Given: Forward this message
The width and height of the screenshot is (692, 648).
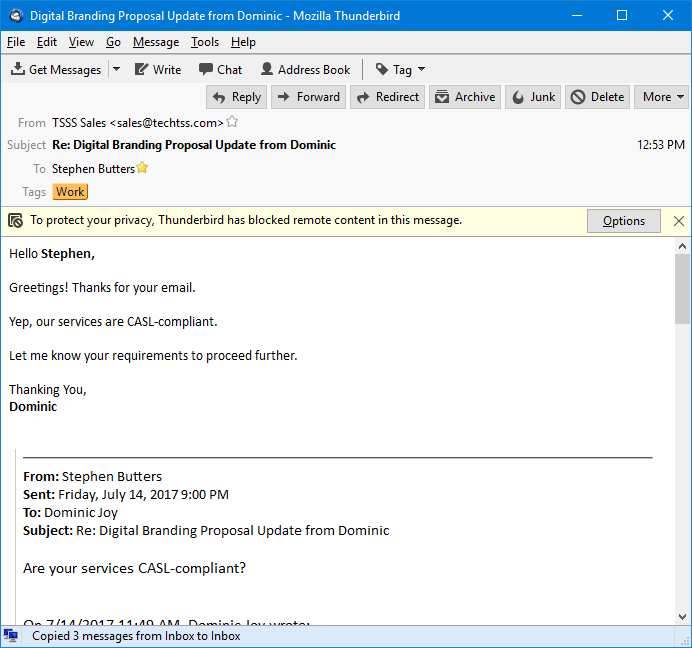Looking at the screenshot, I should click(308, 97).
